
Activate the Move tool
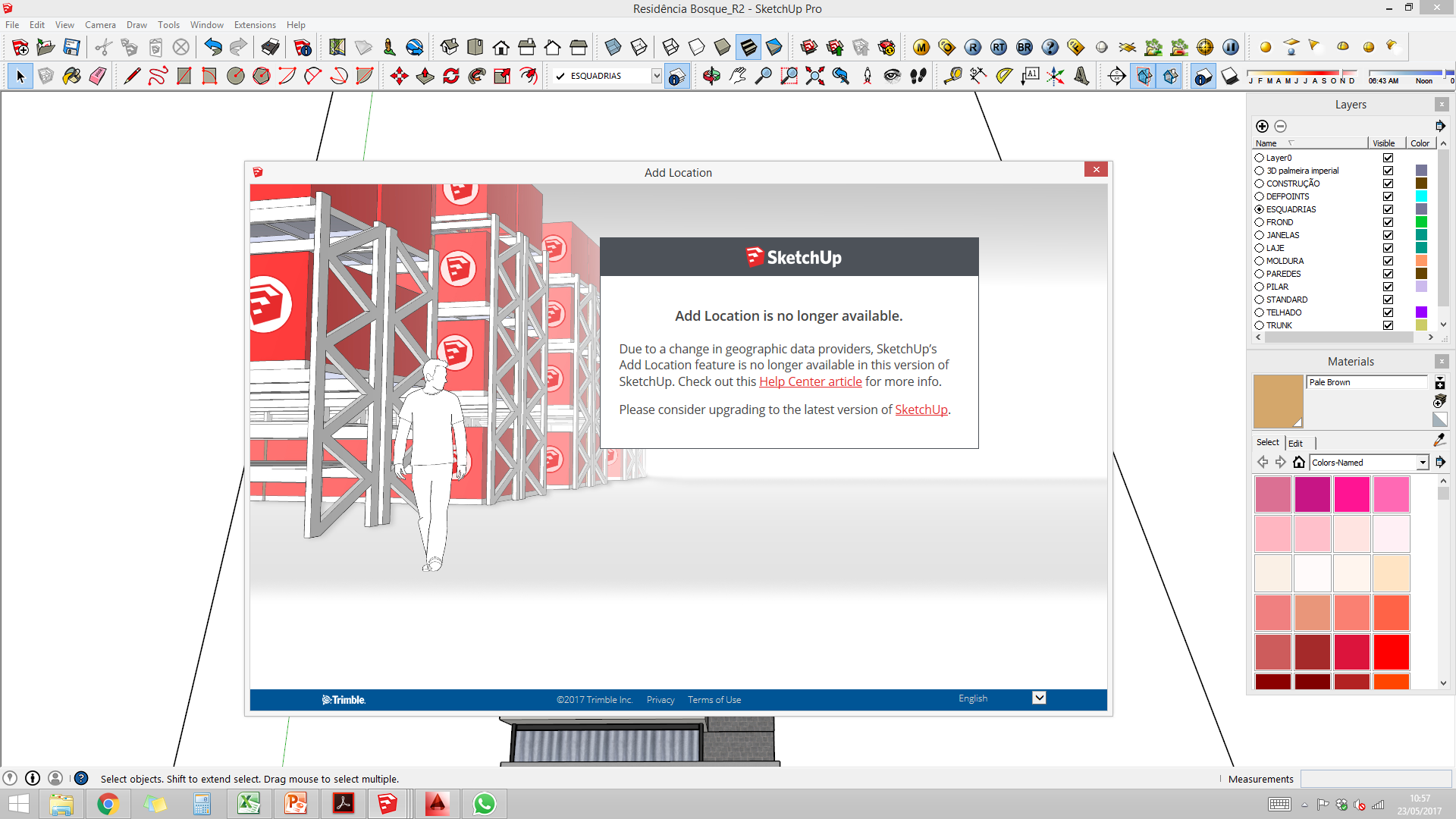tap(399, 76)
